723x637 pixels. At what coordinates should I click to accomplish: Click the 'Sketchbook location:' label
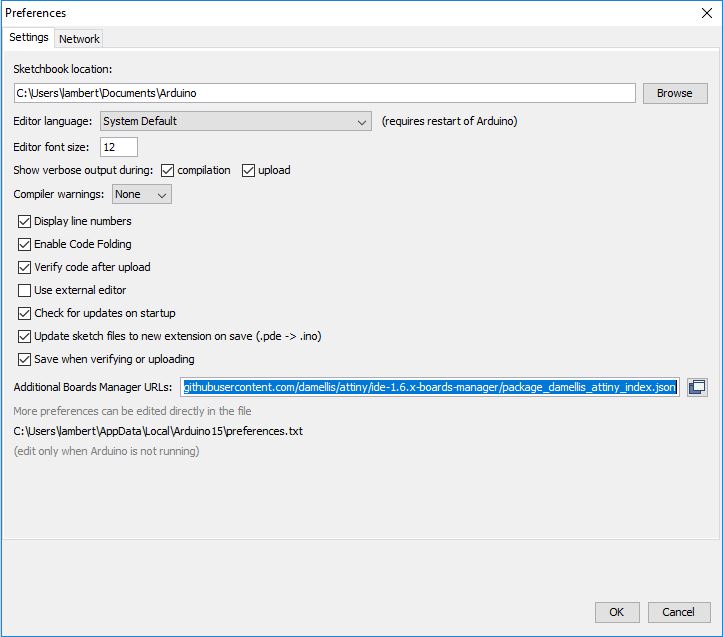point(63,69)
